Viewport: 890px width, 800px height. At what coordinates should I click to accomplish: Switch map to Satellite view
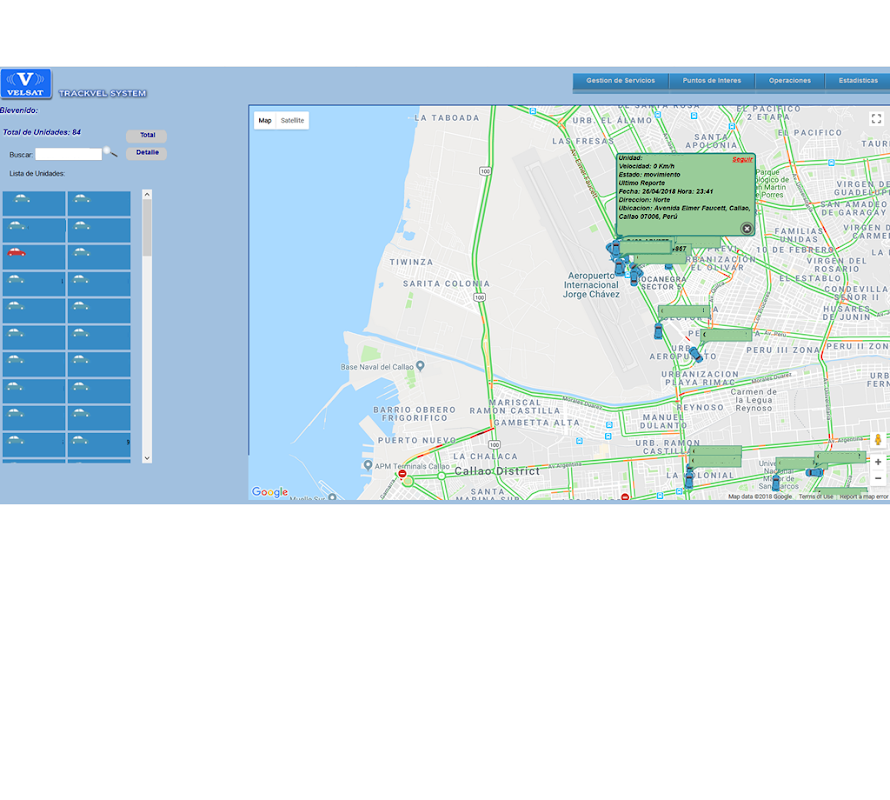(x=292, y=121)
